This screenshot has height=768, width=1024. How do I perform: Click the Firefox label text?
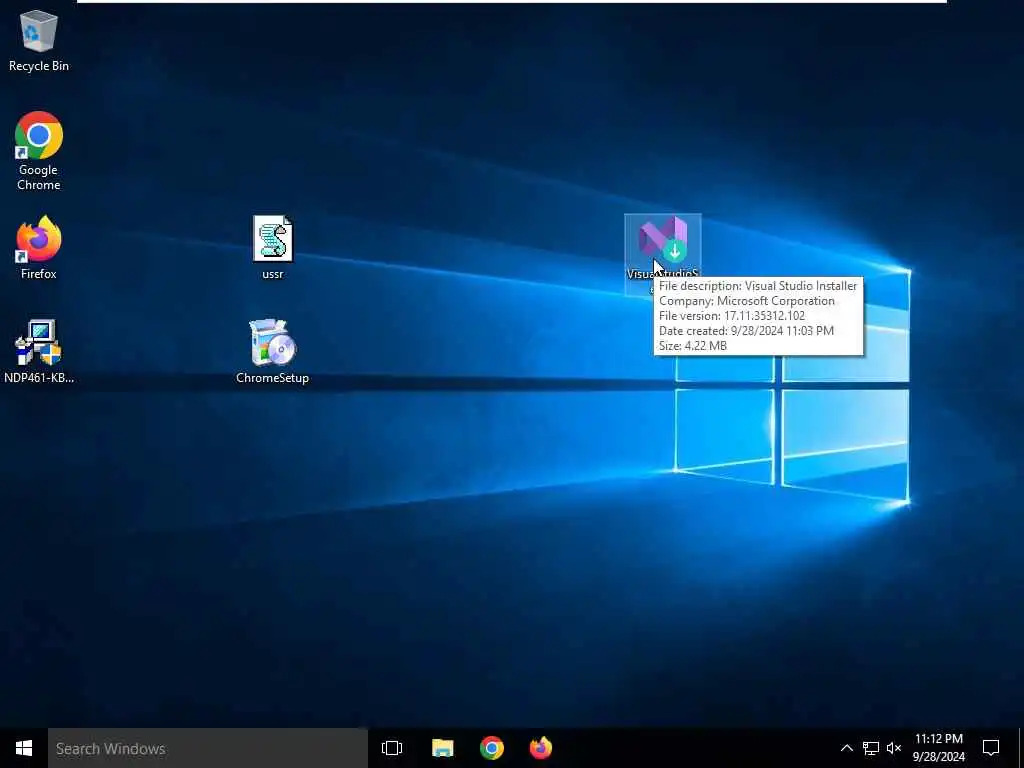coord(39,274)
